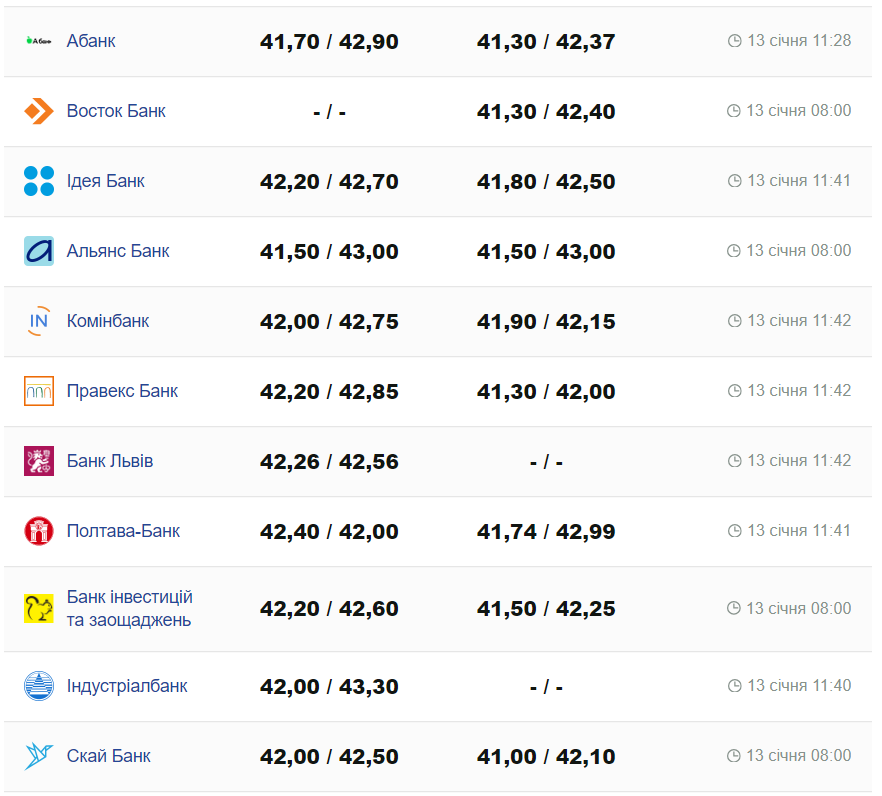Open Банк інвестицій та заощаджень link
The width and height of the screenshot is (882, 796).
(x=129, y=608)
